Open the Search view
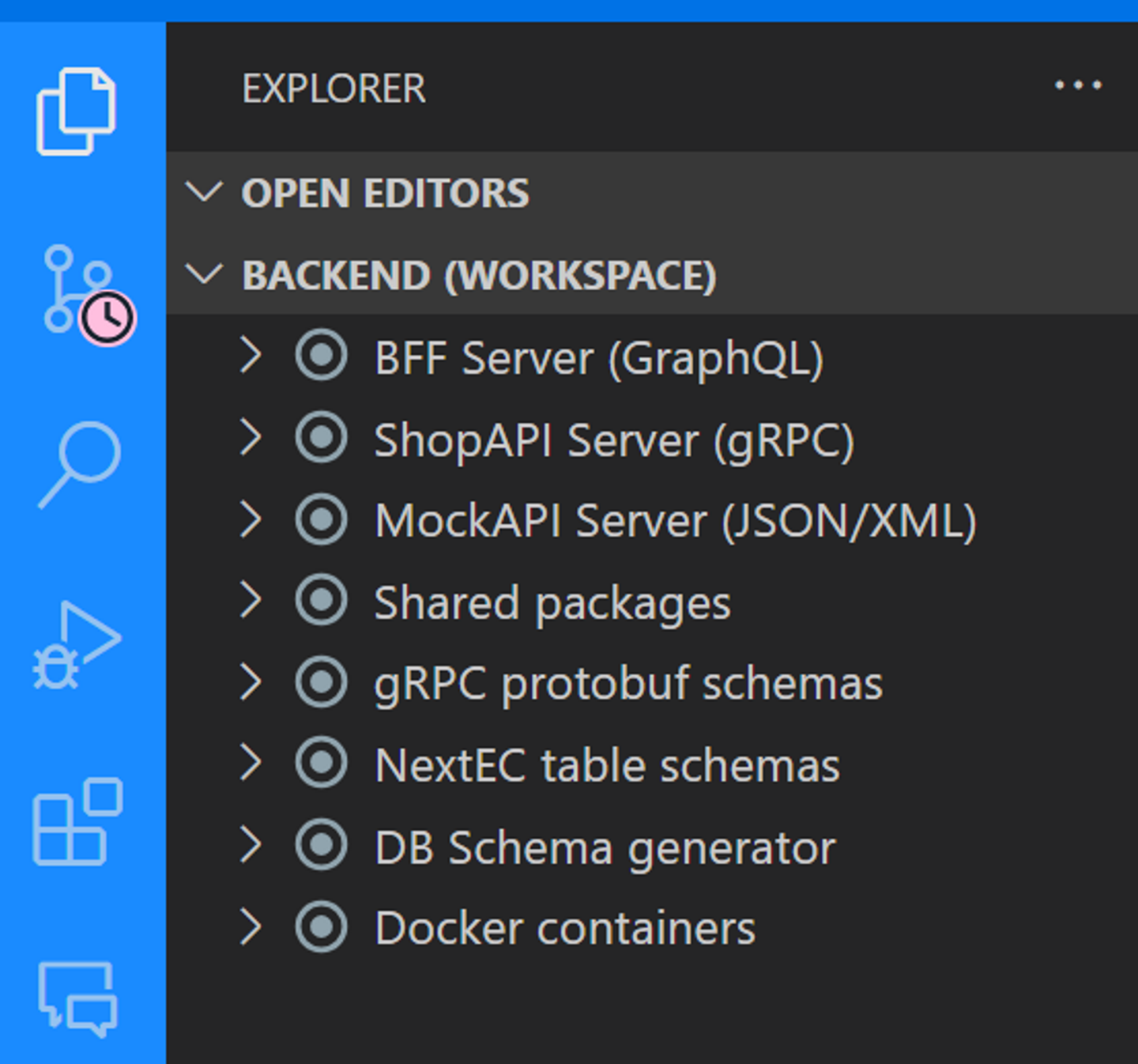 click(79, 464)
